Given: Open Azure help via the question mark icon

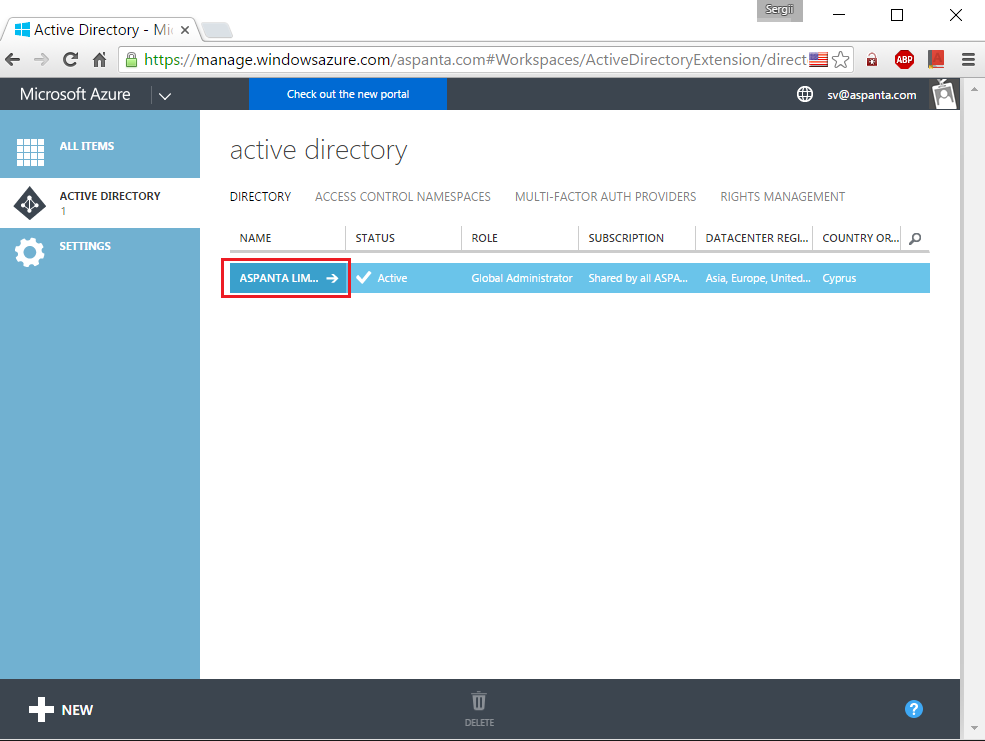Looking at the screenshot, I should [x=913, y=709].
